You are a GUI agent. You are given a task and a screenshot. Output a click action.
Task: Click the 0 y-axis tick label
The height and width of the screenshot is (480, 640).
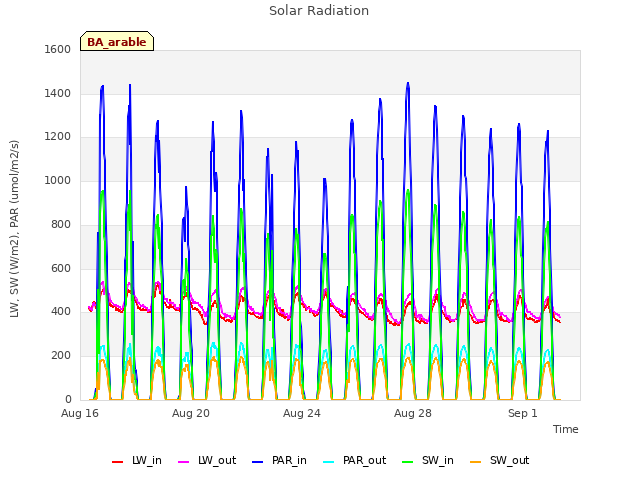coord(68,399)
